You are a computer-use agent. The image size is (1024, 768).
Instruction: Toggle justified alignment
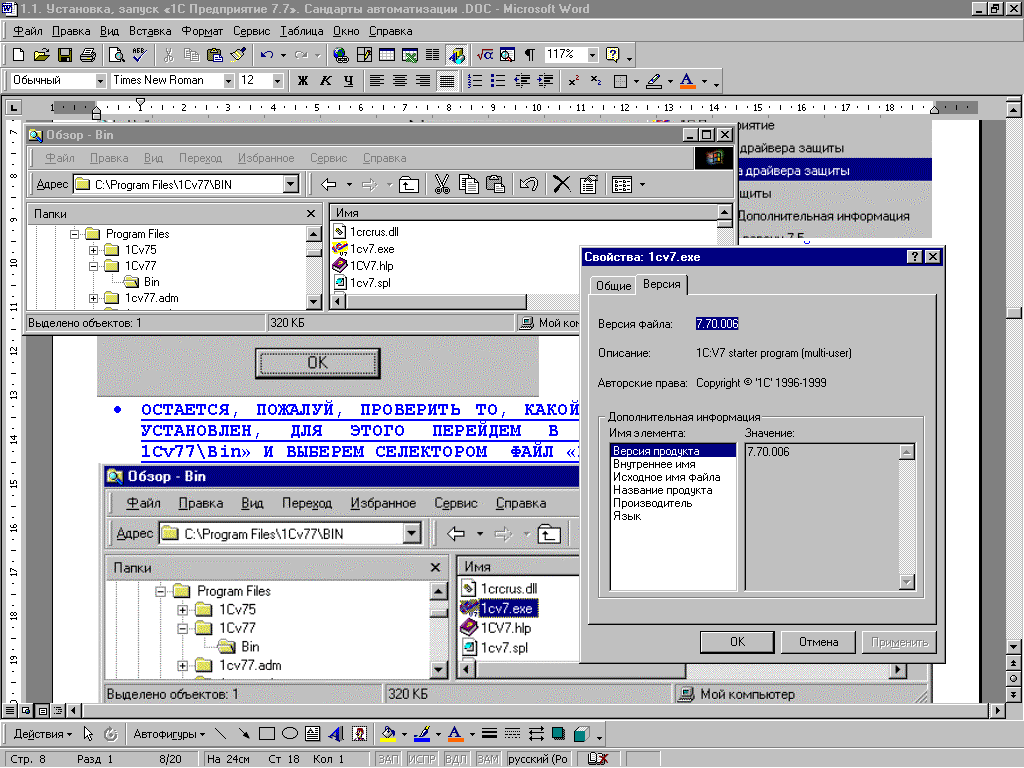click(447, 80)
